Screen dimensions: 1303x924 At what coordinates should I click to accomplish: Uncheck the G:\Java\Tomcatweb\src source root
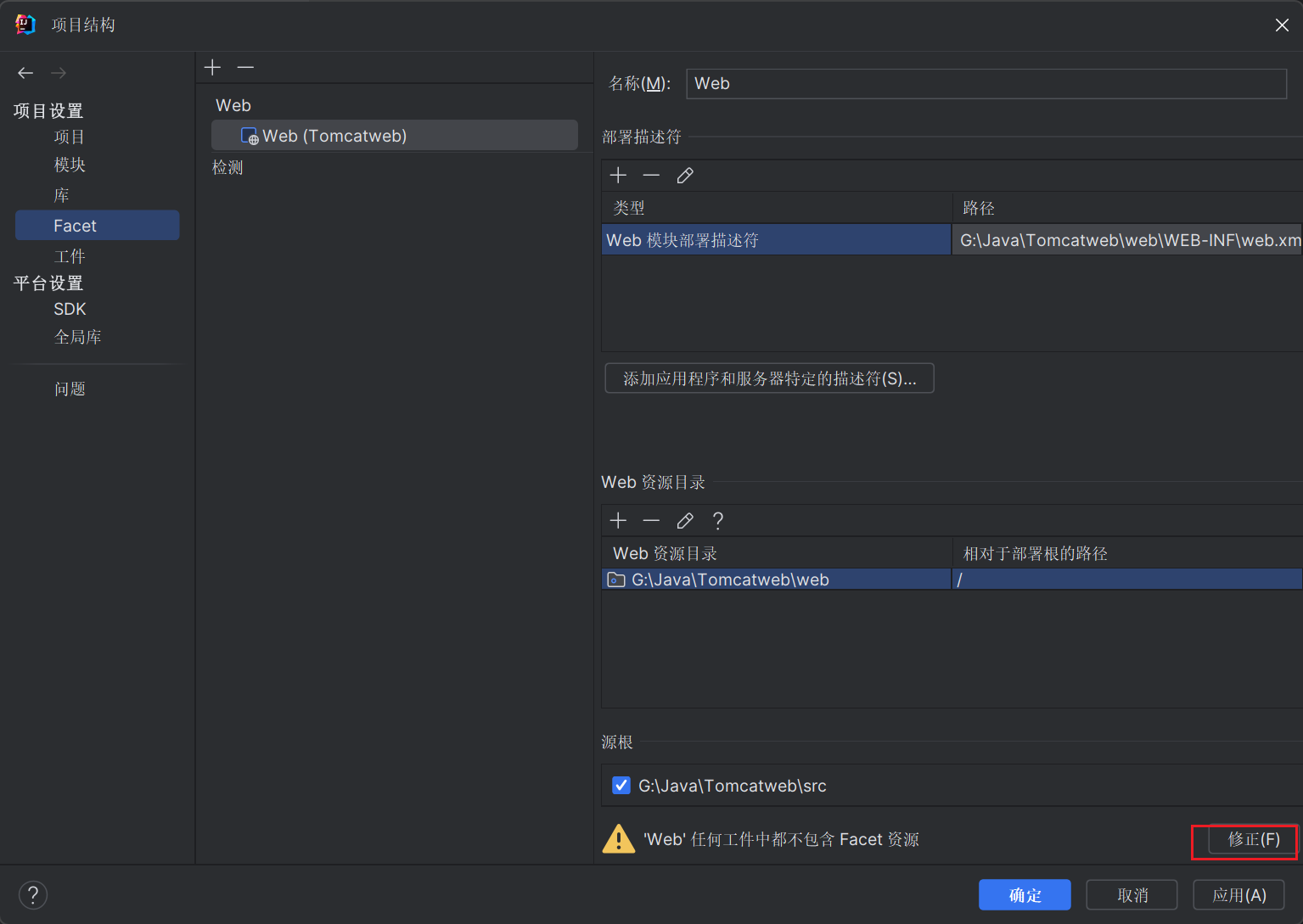click(x=621, y=786)
